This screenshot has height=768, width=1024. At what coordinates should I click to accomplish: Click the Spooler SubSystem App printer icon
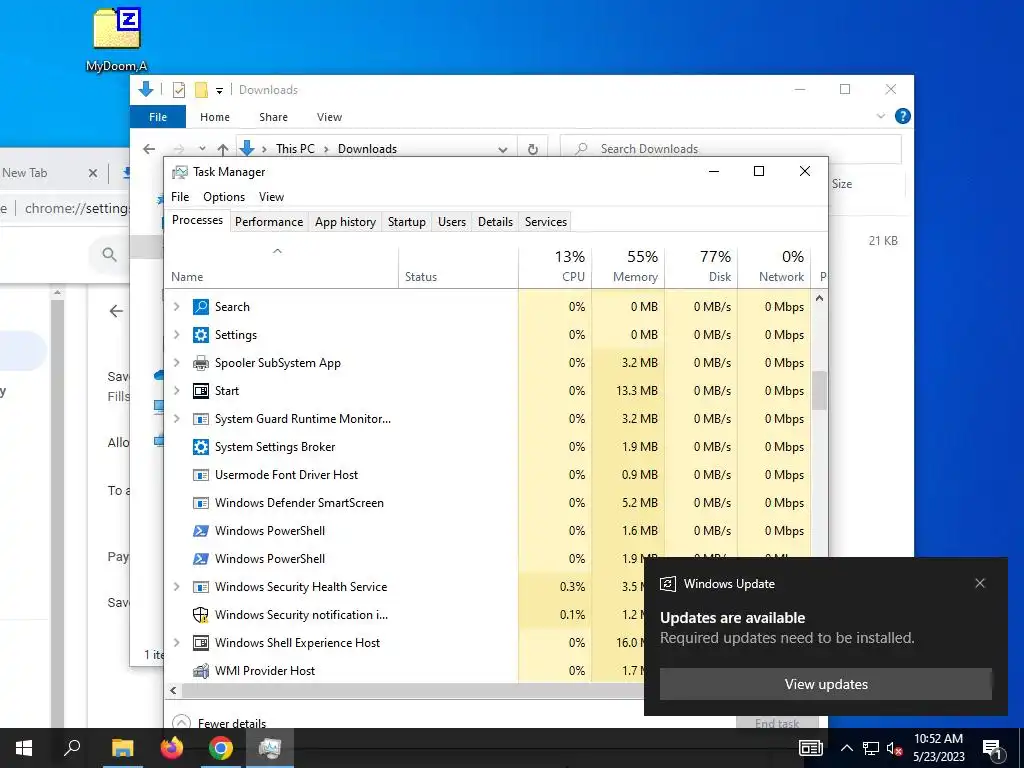click(200, 363)
